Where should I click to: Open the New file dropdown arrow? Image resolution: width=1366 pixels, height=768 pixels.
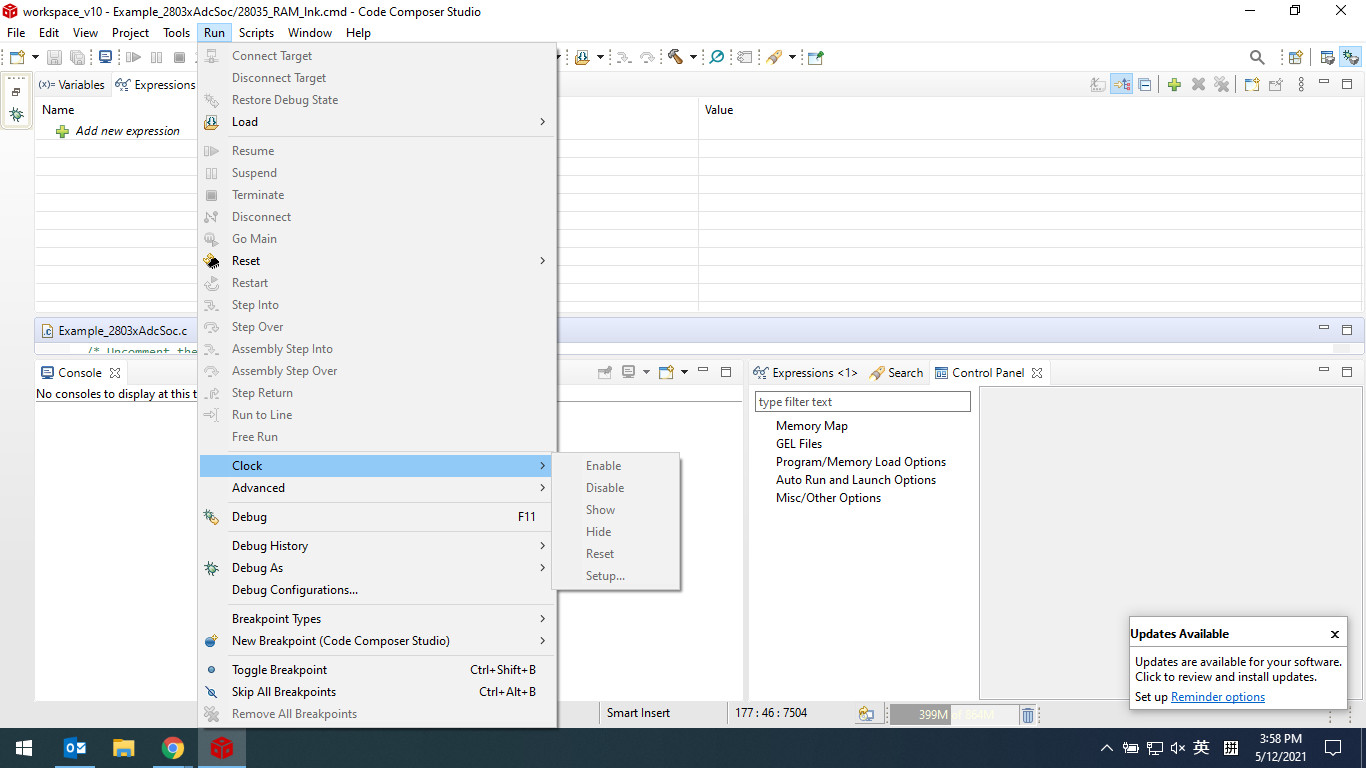35,57
